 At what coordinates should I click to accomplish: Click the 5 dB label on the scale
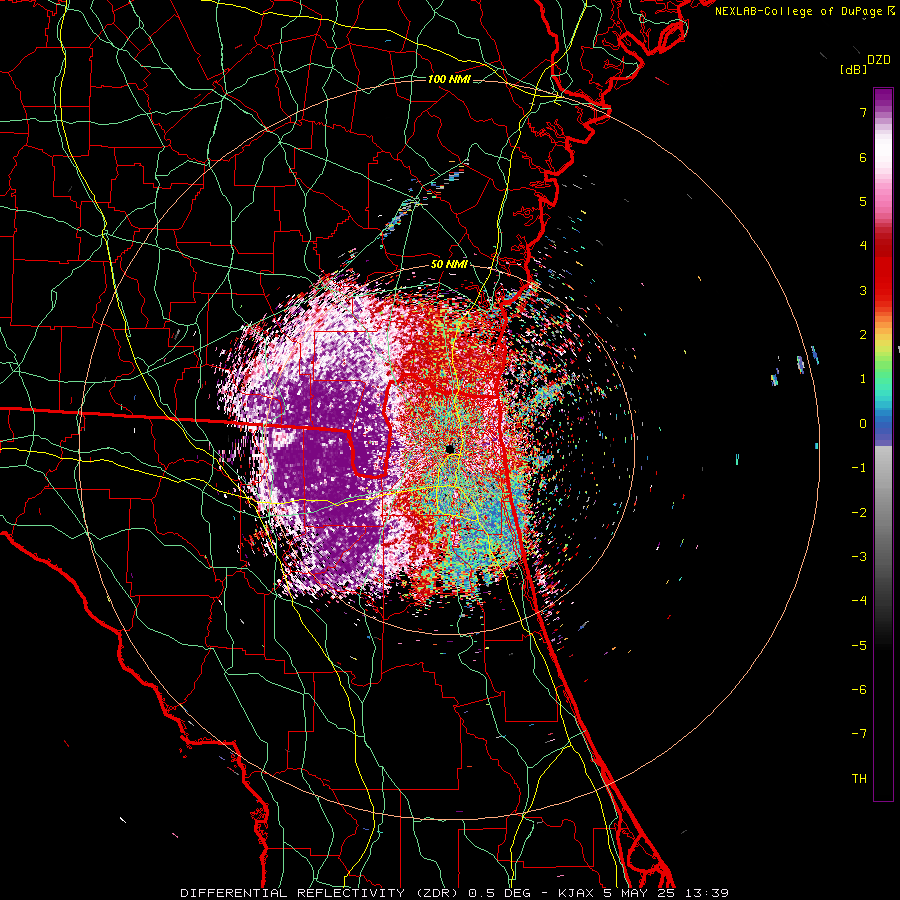click(x=863, y=201)
